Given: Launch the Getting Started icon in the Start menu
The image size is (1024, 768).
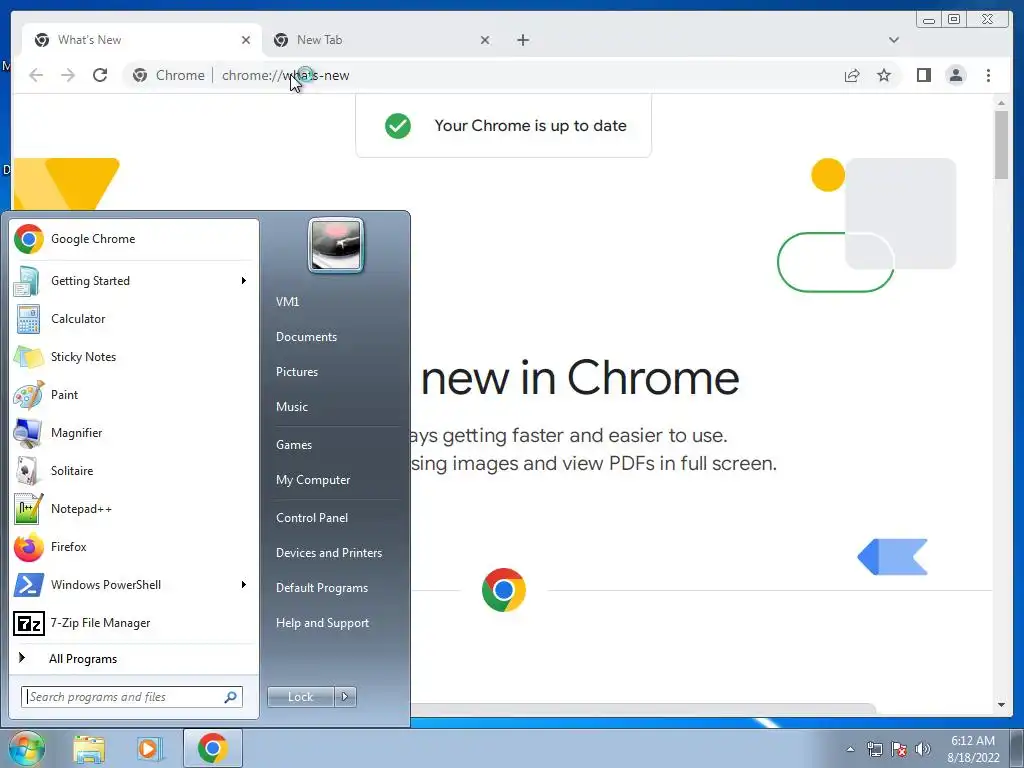Looking at the screenshot, I should click(x=27, y=281).
